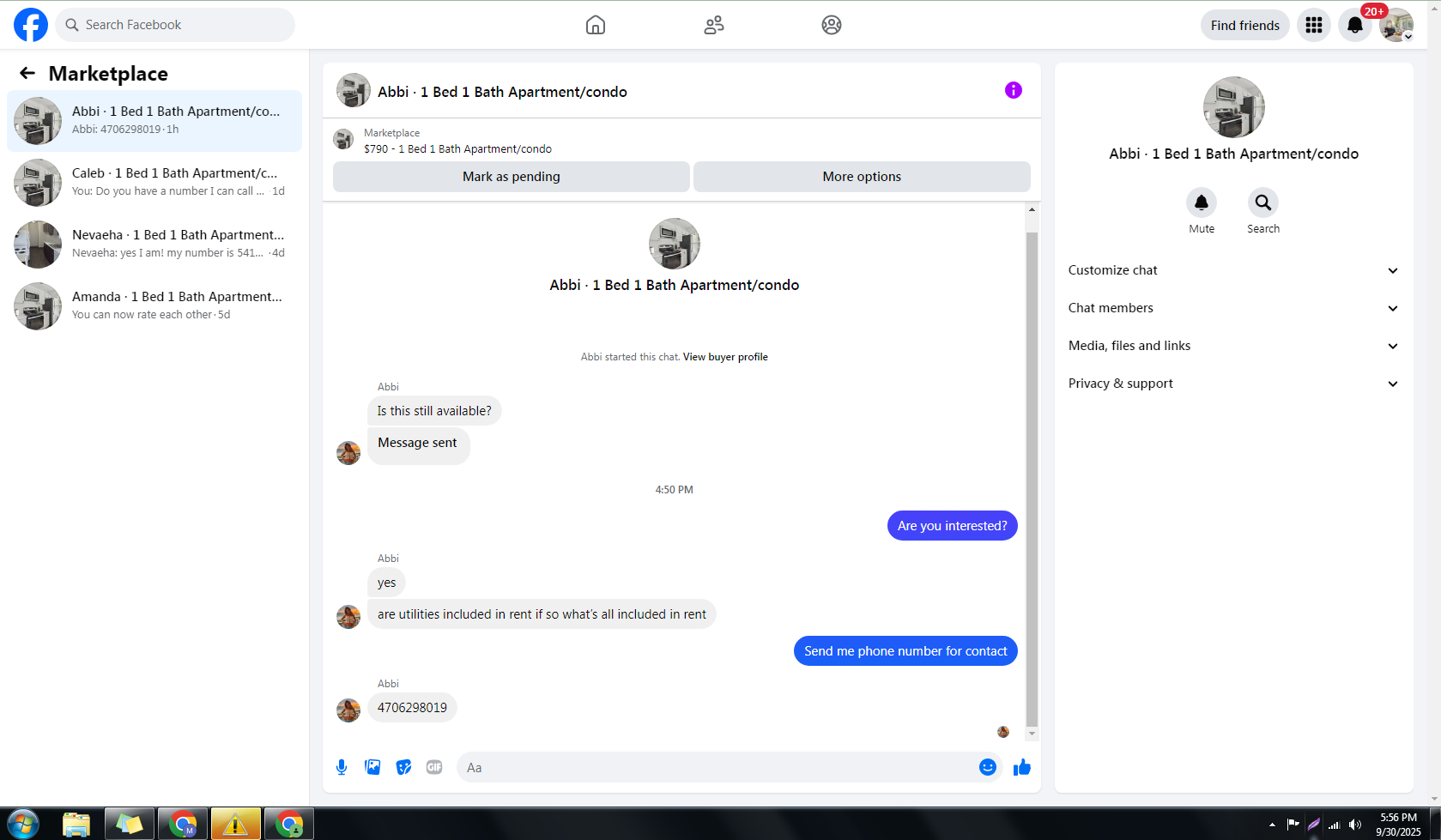The image size is (1441, 840).
Task: Click the "are utilities included in rent" message
Action: tap(542, 614)
